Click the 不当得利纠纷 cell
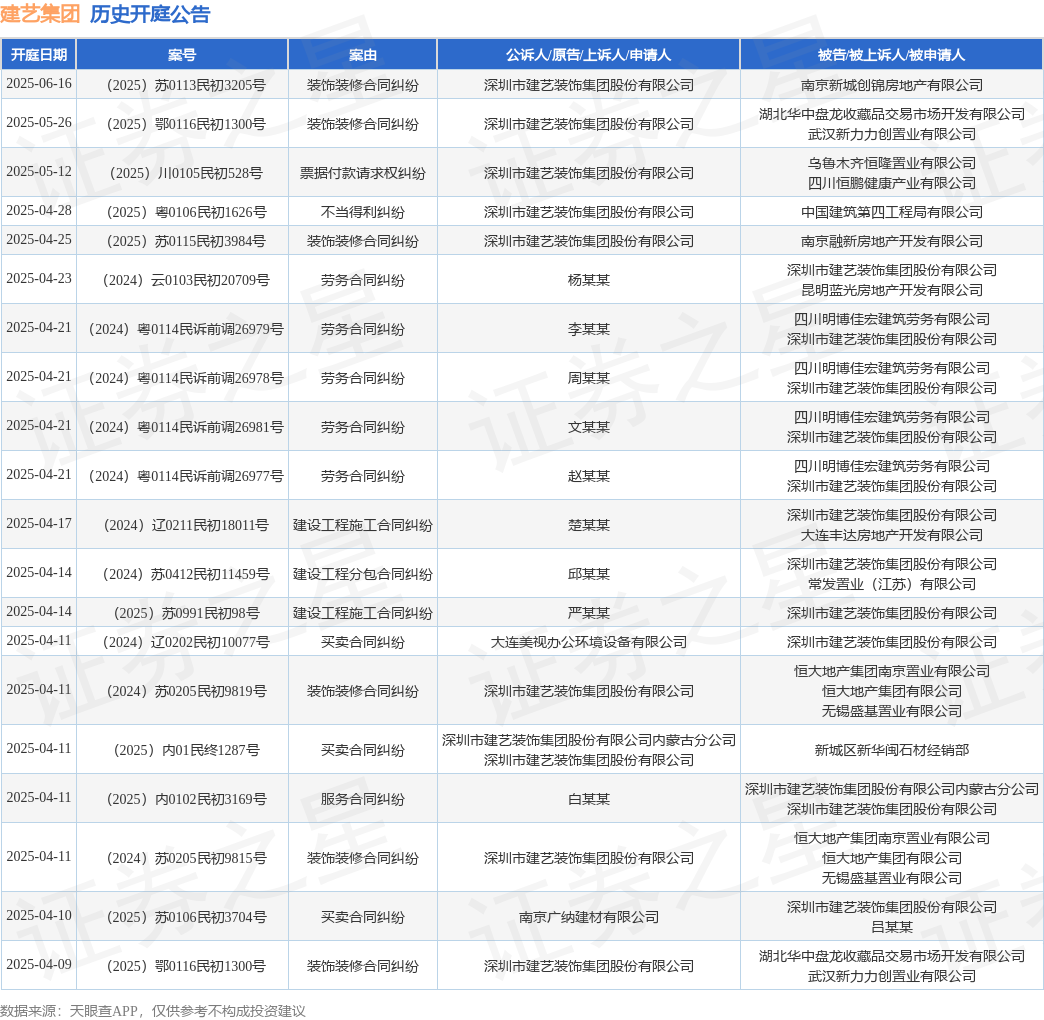 [x=363, y=212]
